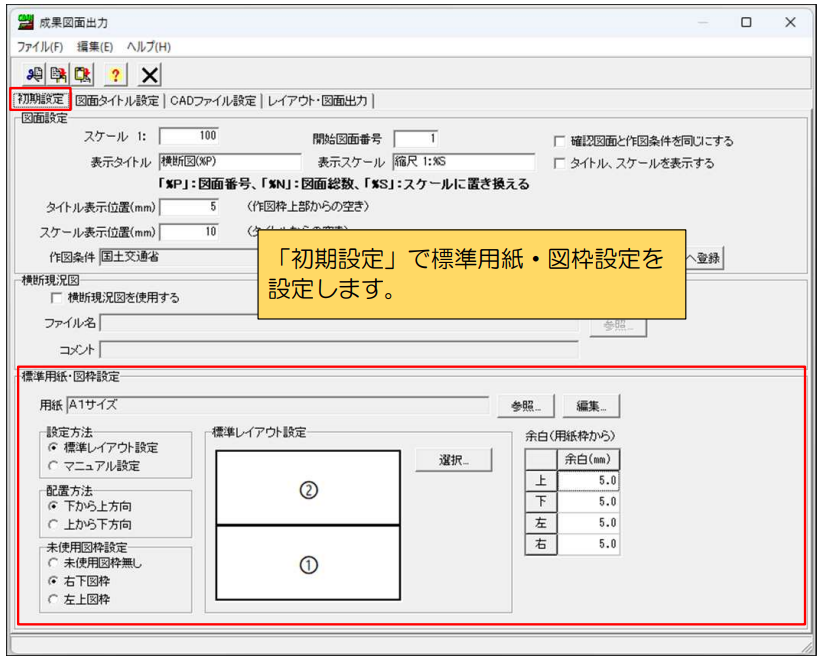Click the second toolbar icon, document with red arrow
This screenshot has width=820, height=659.
58,75
